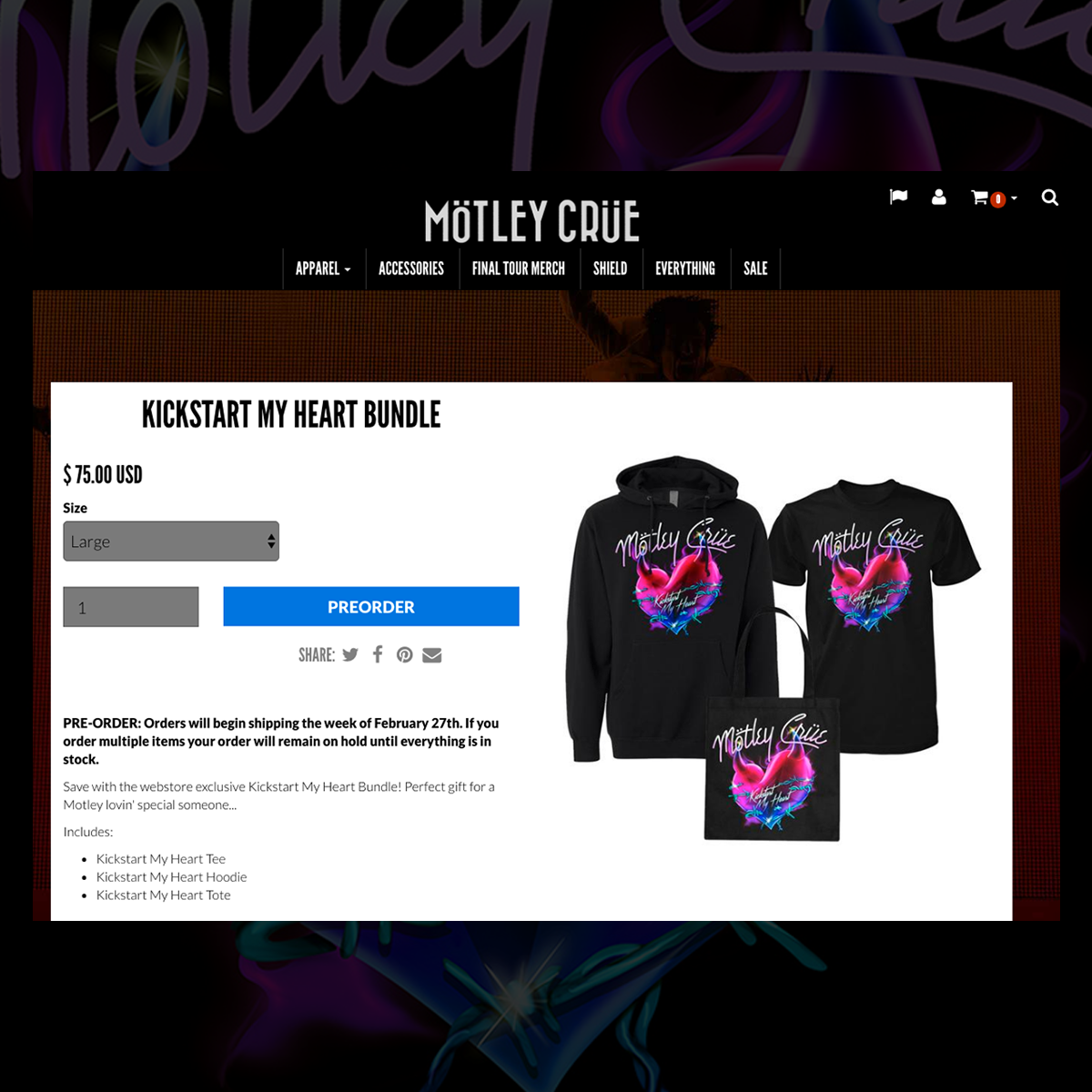
Task: Expand the Apparel menu
Action: point(323,268)
